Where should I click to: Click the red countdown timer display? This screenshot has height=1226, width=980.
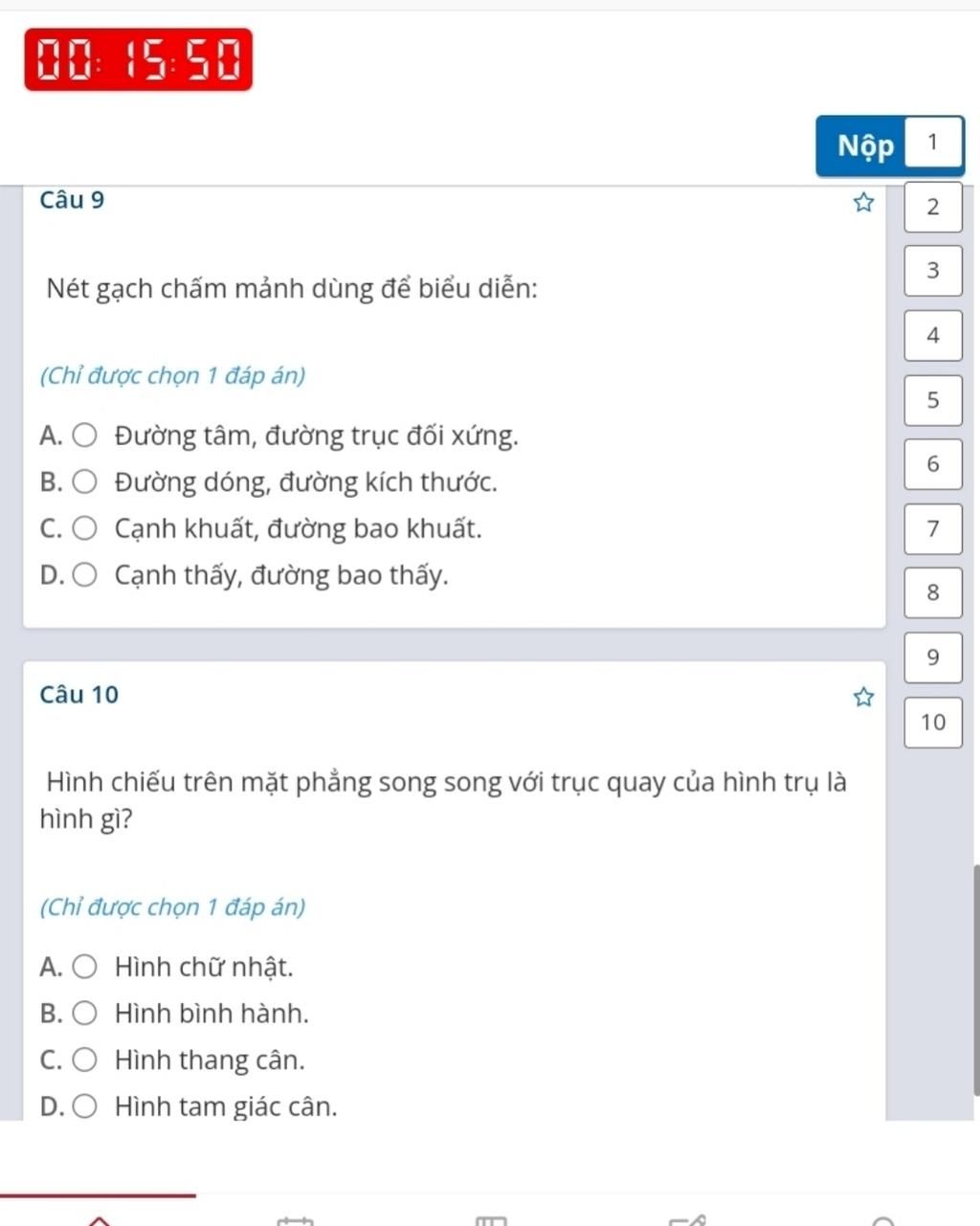tap(139, 59)
